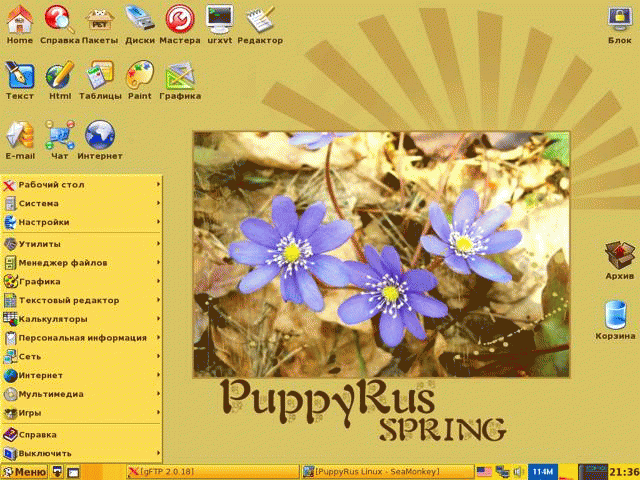640x480 pixels.
Task: Click the 114M free memory indicator
Action: click(543, 472)
